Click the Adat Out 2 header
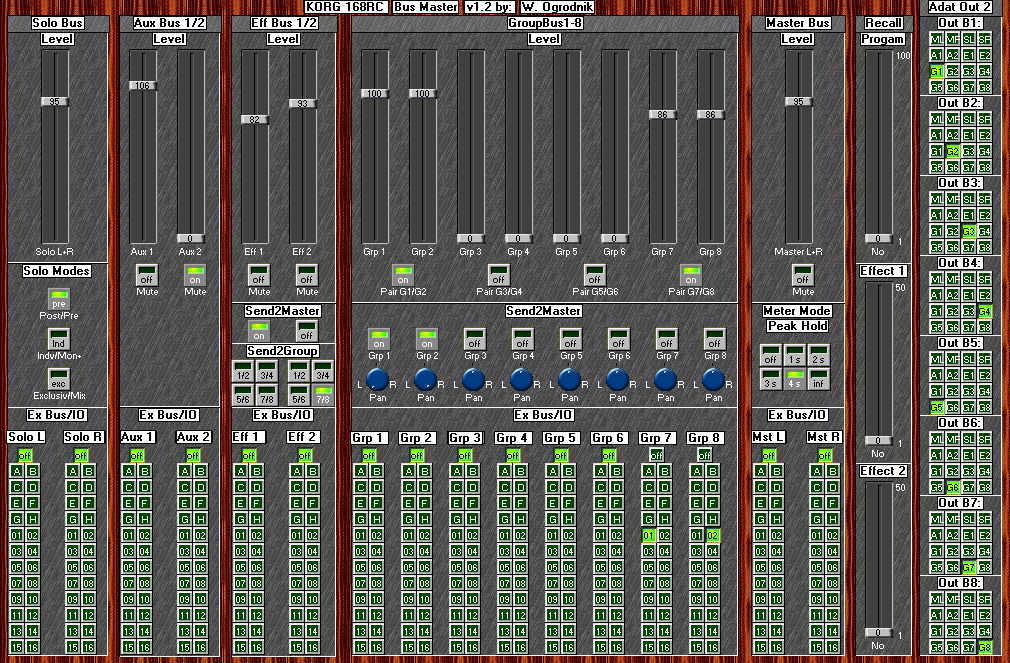The height and width of the screenshot is (663, 1010). click(x=960, y=7)
